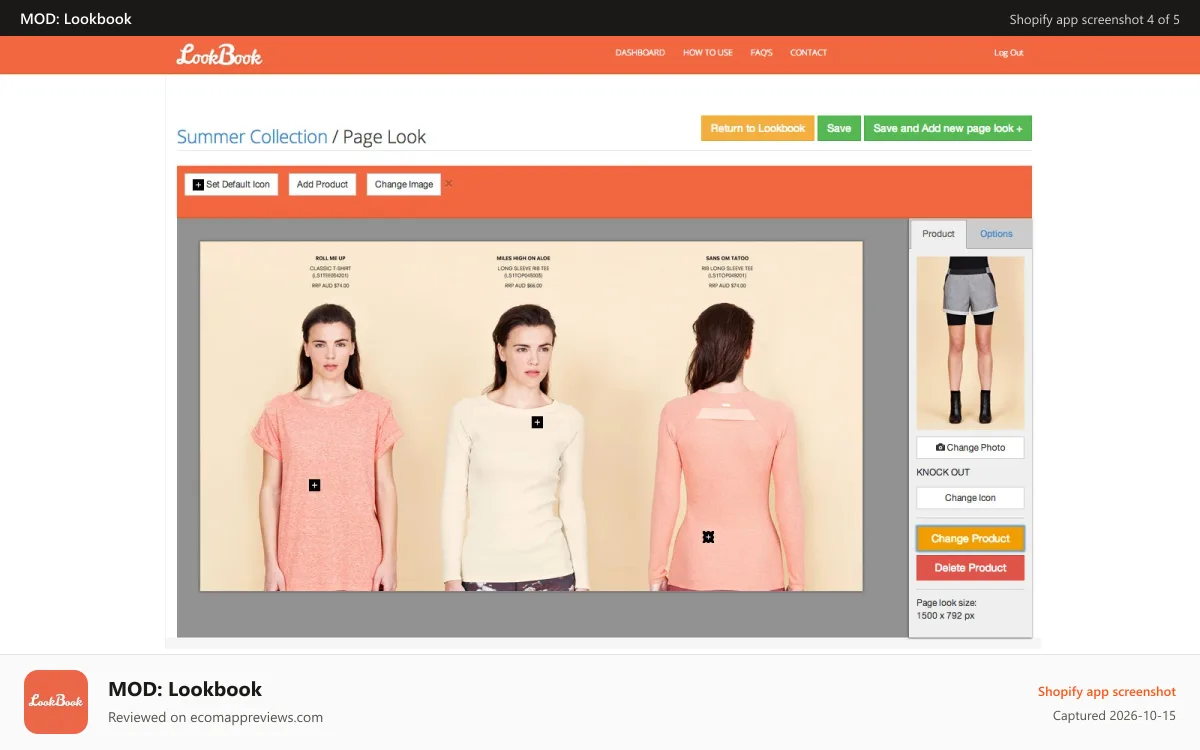
Task: Click the ecomappreviews.com review text
Action: [x=215, y=717]
